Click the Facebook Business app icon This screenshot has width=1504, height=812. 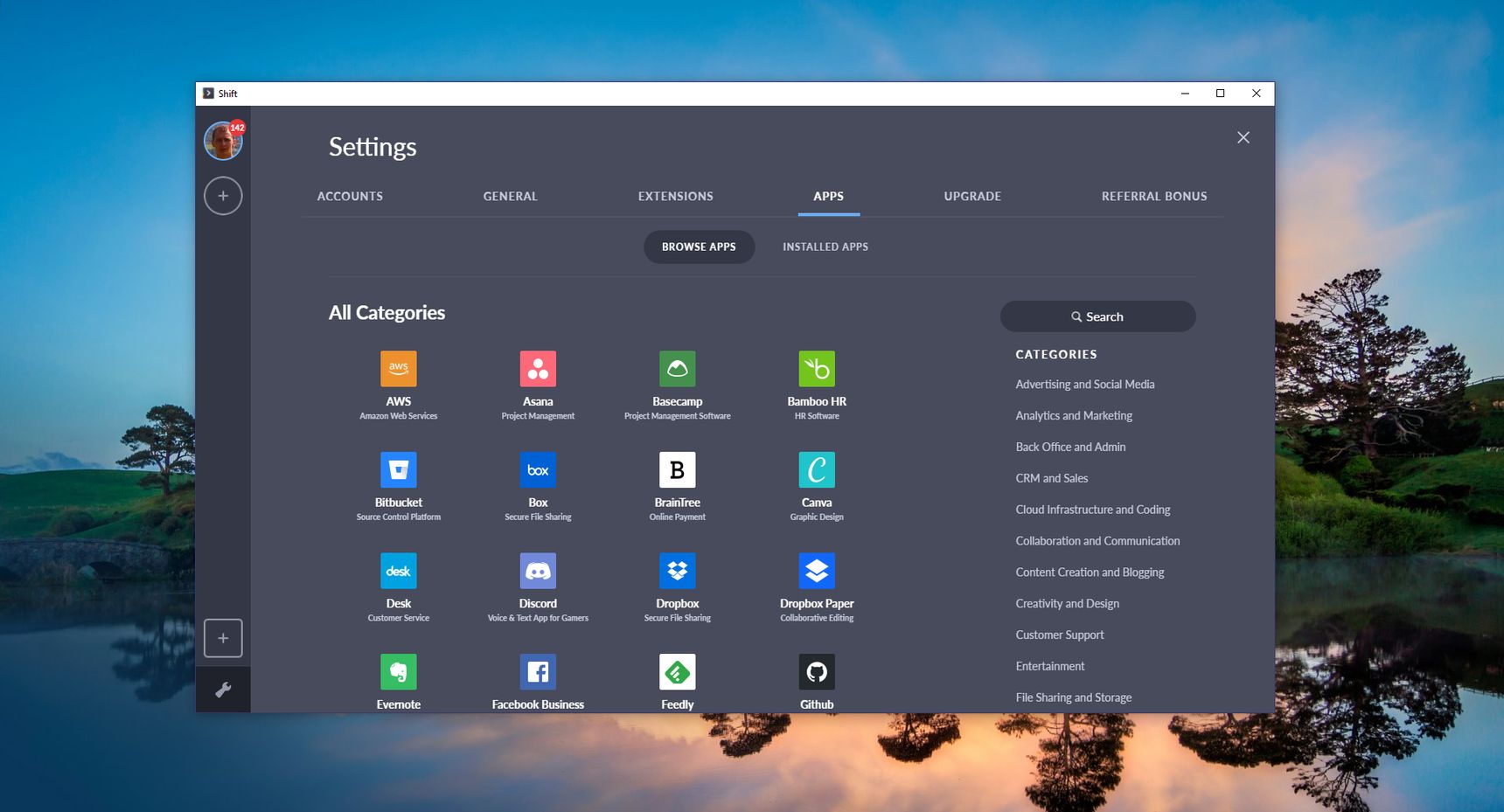click(538, 672)
